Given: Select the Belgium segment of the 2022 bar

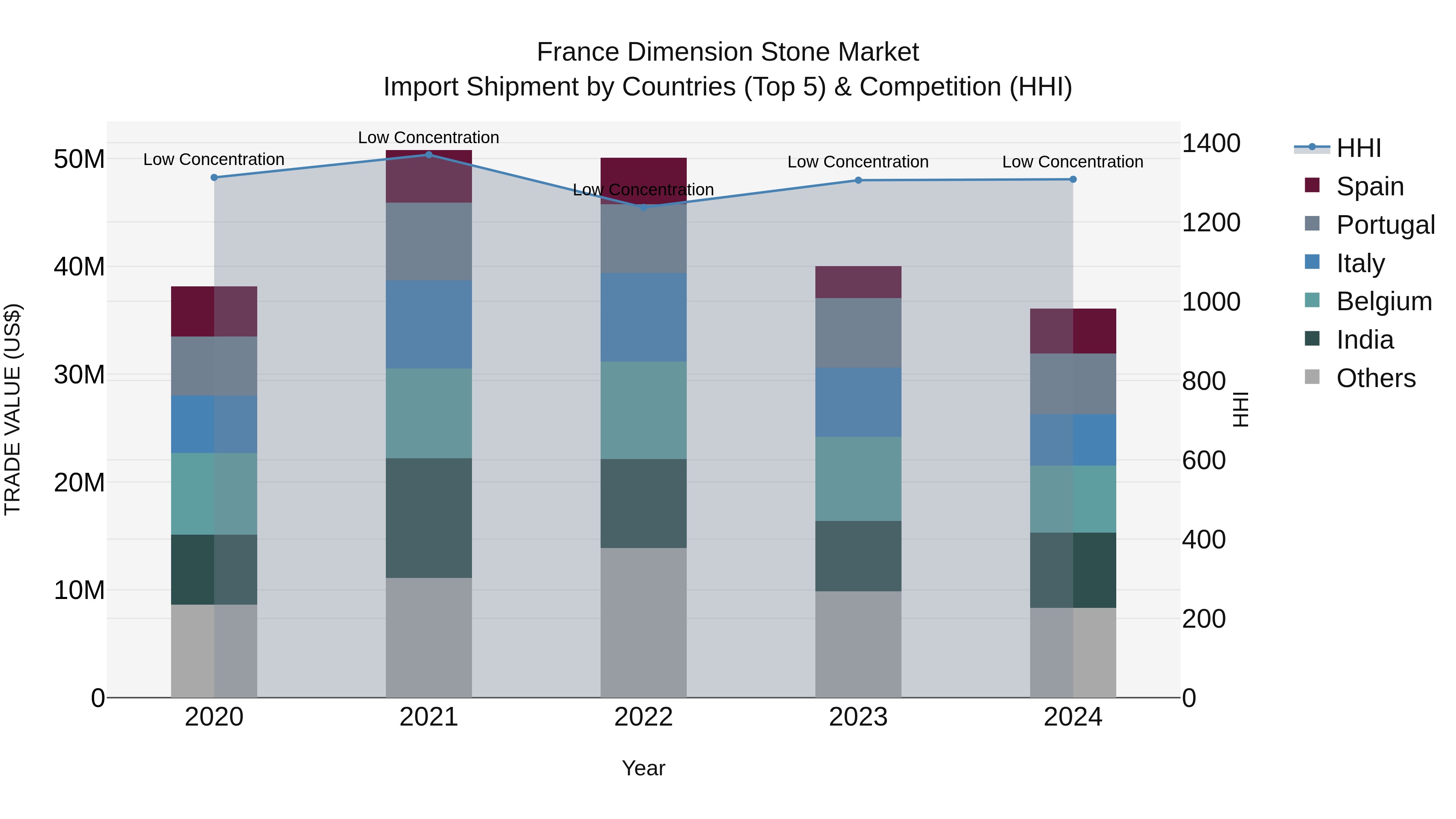Looking at the screenshot, I should coord(643,411).
